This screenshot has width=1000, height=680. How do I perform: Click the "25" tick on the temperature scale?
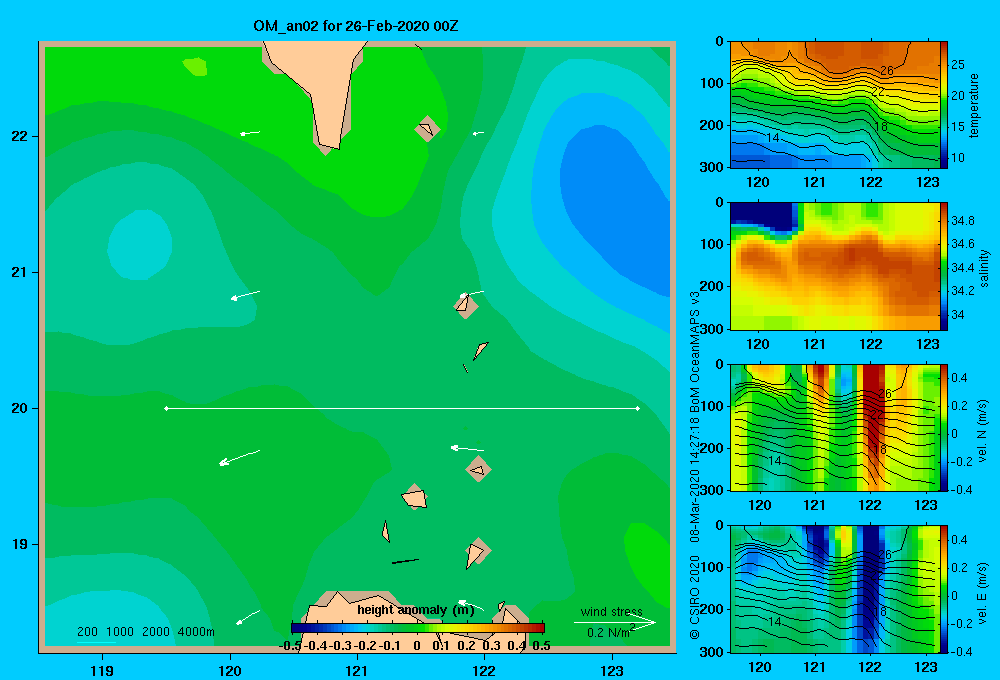(x=958, y=64)
